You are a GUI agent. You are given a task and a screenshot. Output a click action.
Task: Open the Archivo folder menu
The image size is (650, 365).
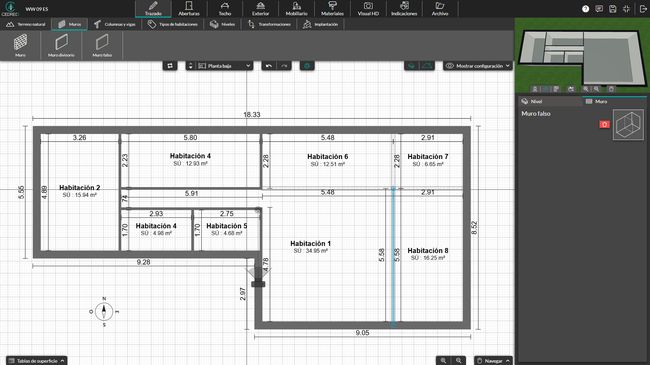coord(440,9)
